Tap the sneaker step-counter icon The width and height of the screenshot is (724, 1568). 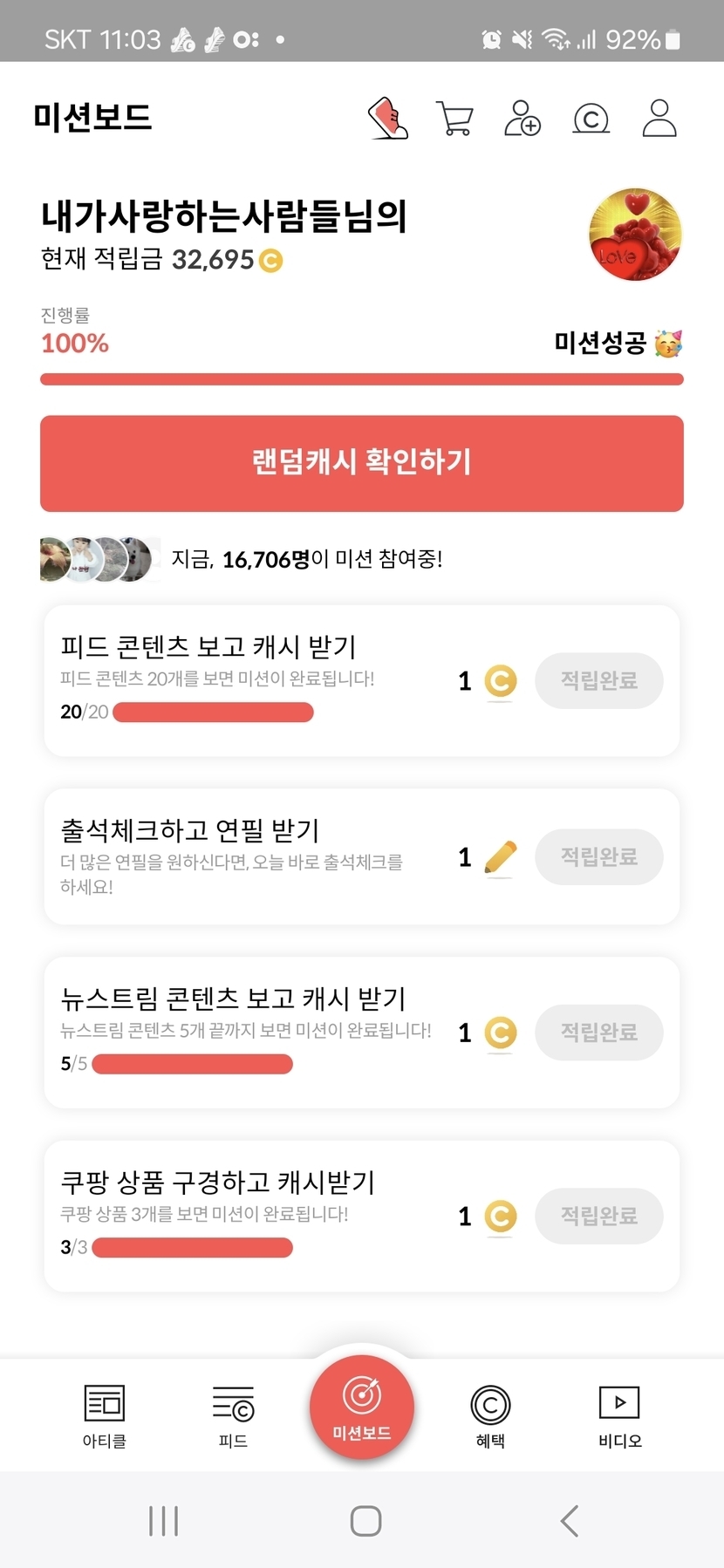click(x=388, y=119)
